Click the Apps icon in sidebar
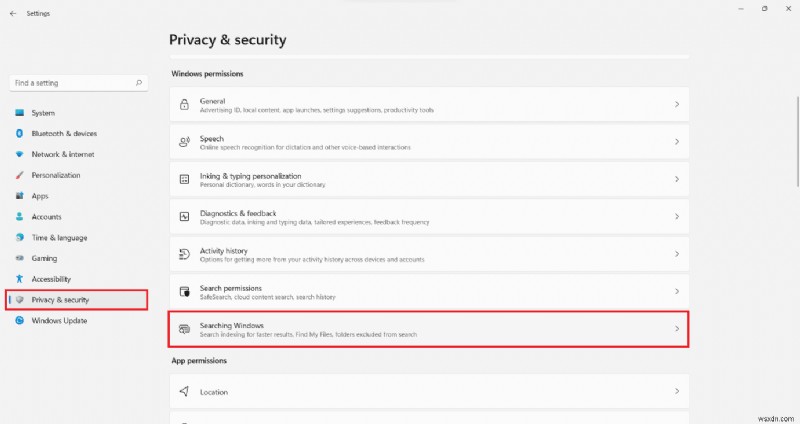 tap(19, 196)
